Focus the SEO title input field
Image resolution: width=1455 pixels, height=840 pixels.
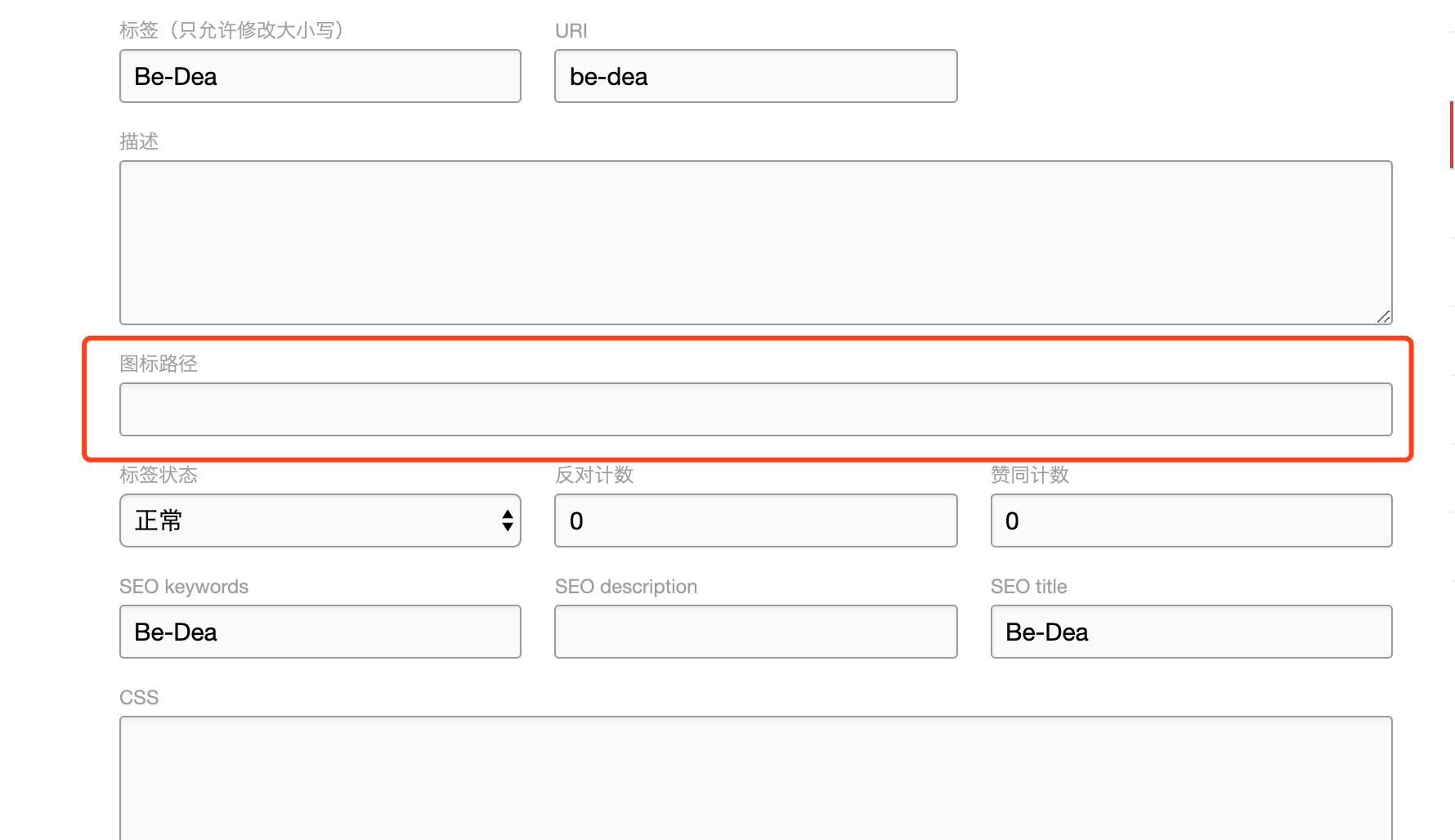[1191, 632]
